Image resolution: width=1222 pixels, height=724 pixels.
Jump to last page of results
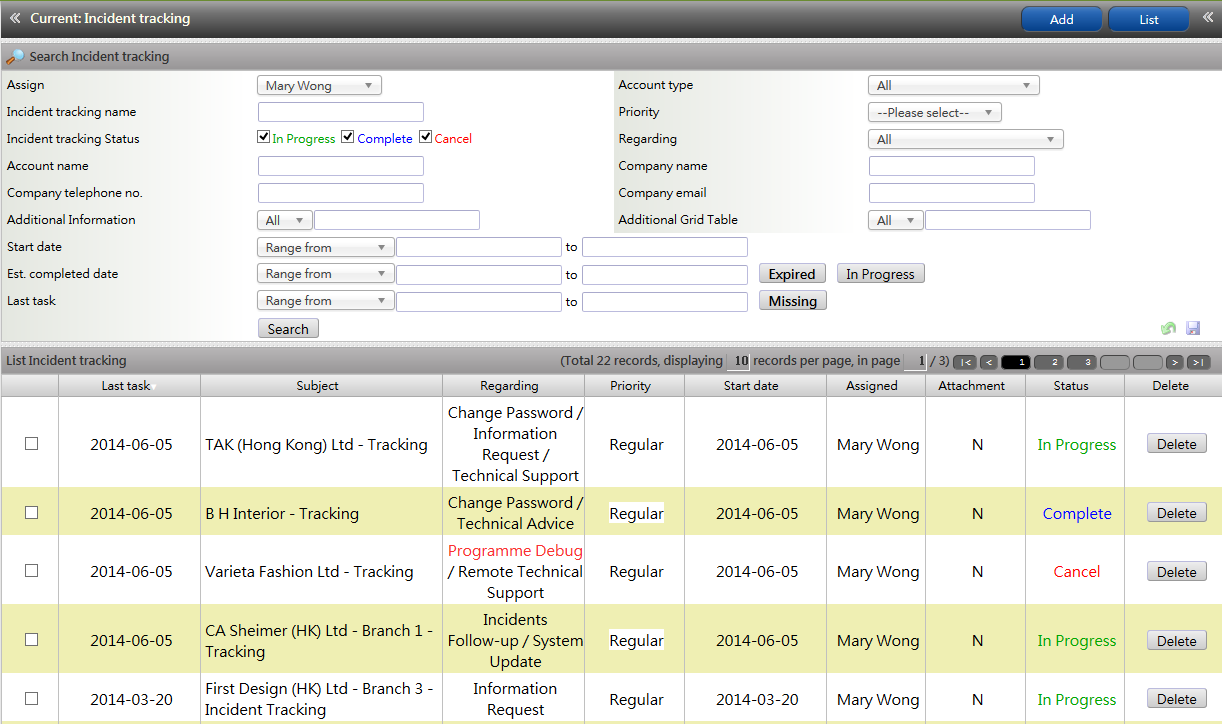(1199, 362)
